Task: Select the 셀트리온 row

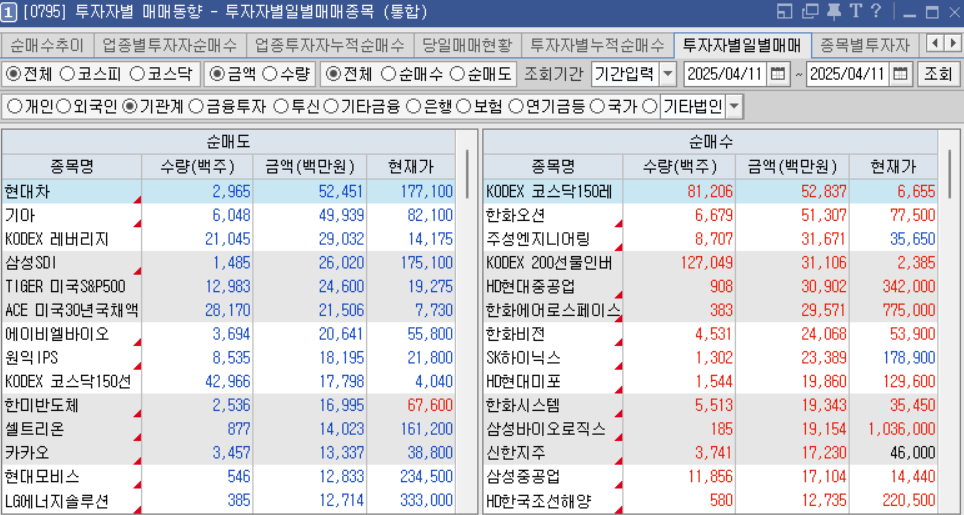Action: coord(228,429)
